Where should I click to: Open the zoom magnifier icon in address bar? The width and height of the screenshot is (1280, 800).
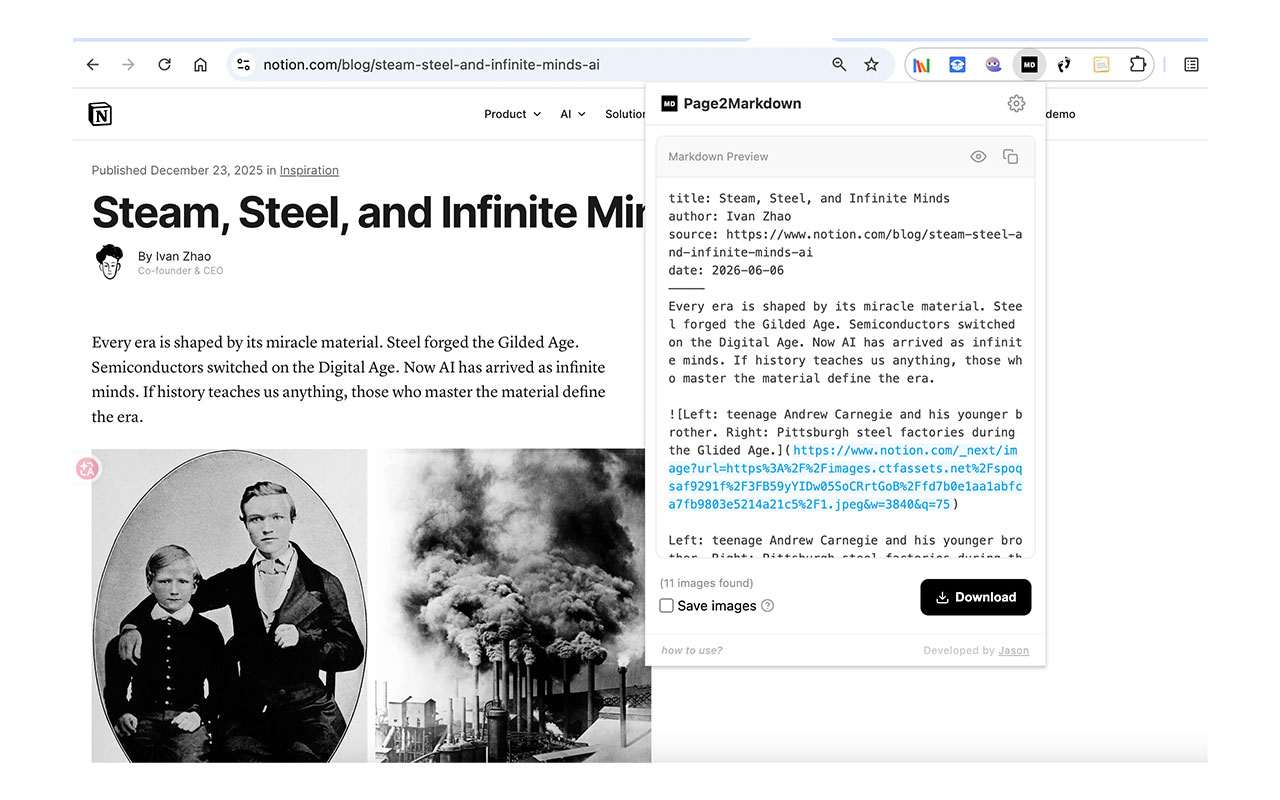click(x=839, y=64)
